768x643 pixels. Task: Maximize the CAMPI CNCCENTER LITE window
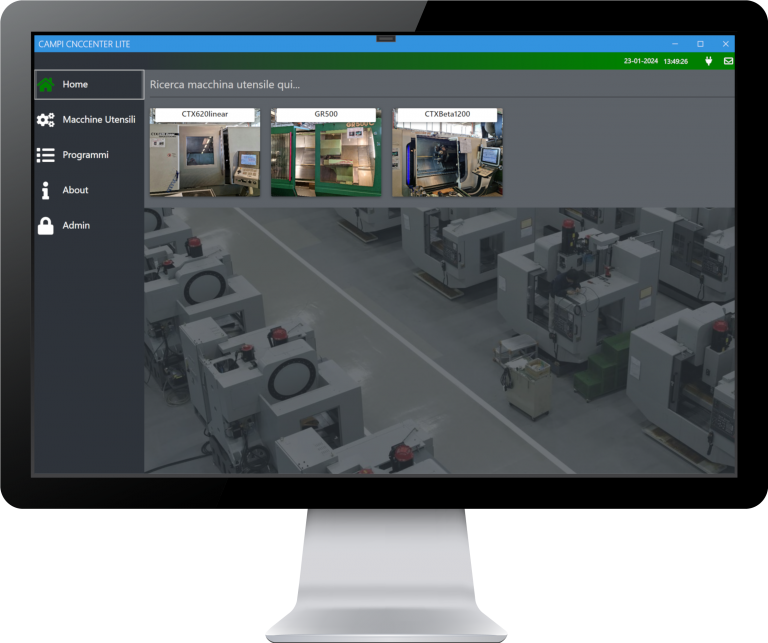coord(700,44)
